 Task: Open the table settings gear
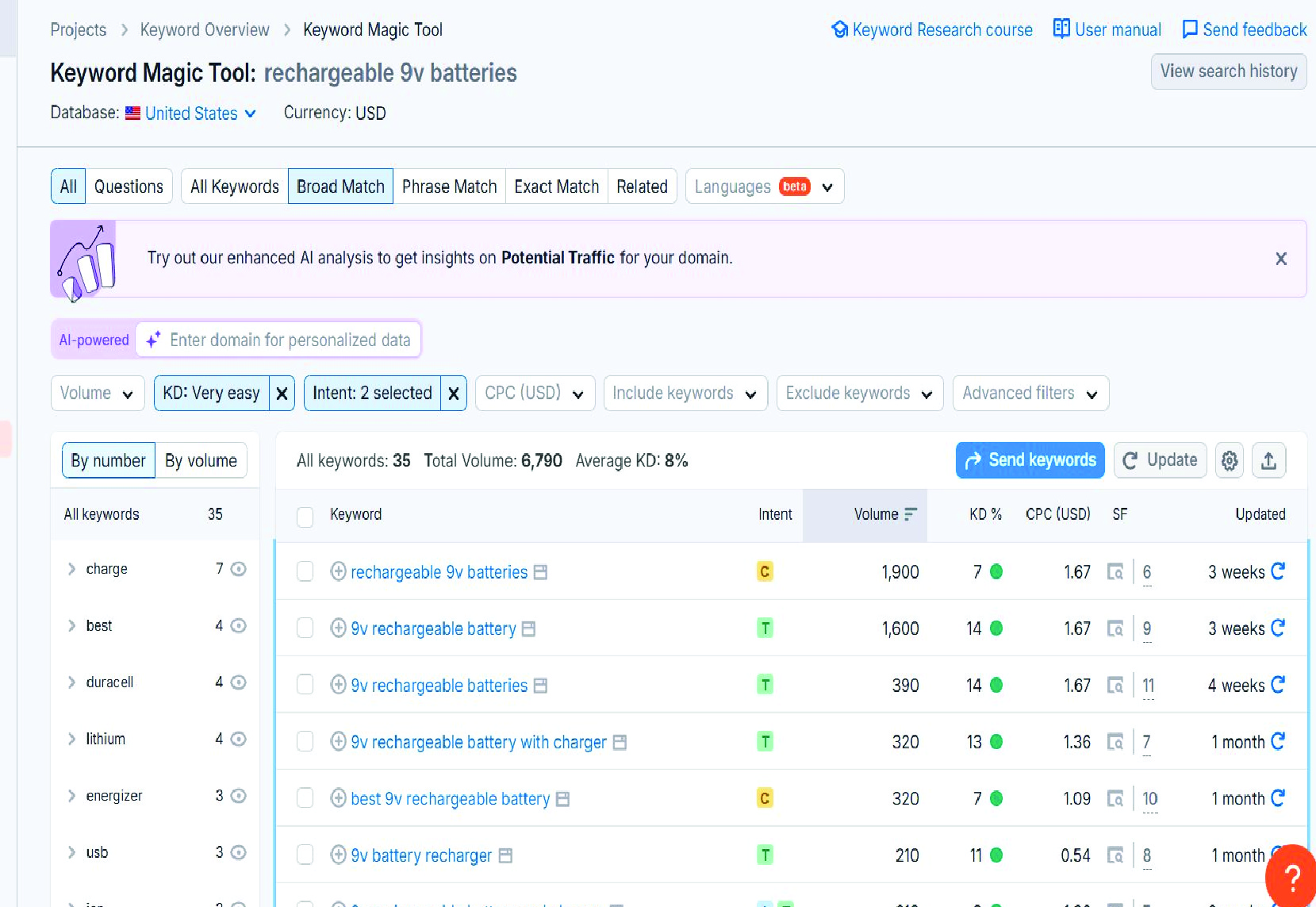[x=1229, y=460]
